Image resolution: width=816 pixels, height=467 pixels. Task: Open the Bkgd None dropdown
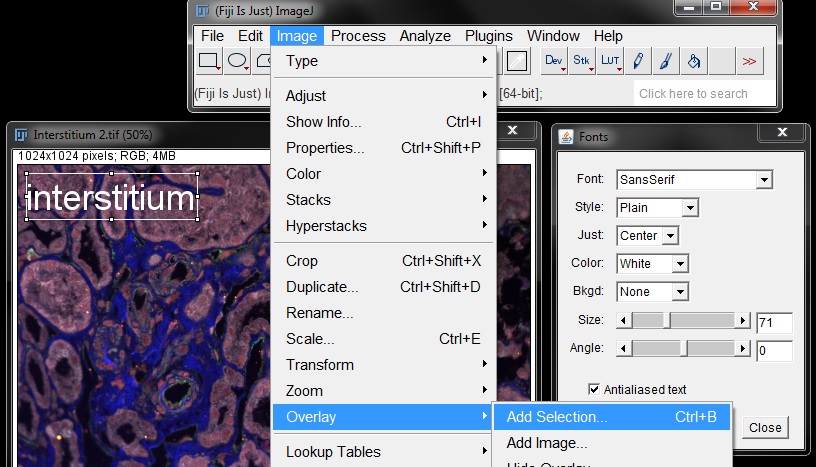[x=652, y=292]
